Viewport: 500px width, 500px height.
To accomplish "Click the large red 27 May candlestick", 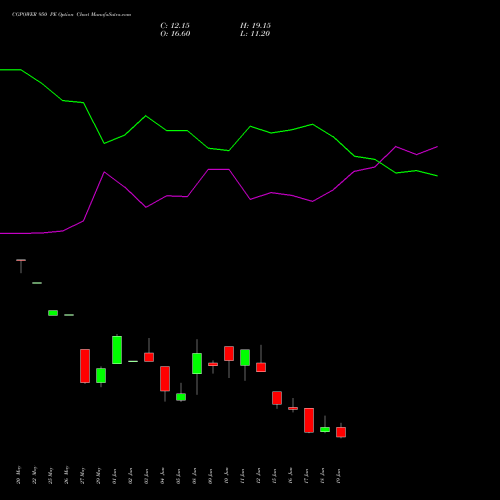I will 85,366.
